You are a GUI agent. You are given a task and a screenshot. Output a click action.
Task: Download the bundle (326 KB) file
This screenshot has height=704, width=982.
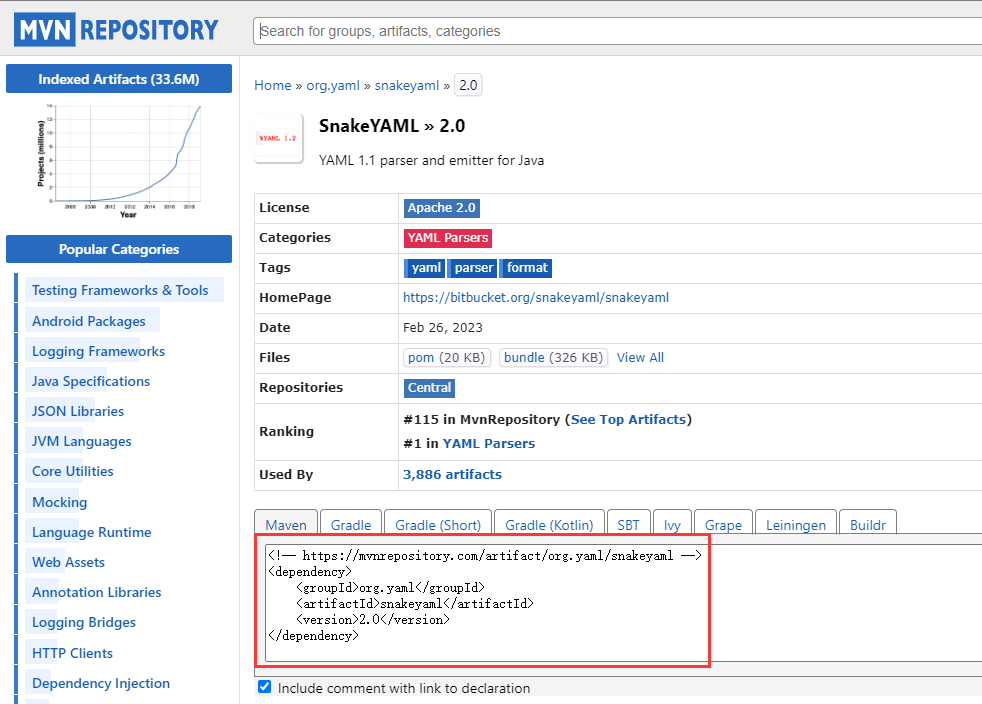tap(553, 358)
